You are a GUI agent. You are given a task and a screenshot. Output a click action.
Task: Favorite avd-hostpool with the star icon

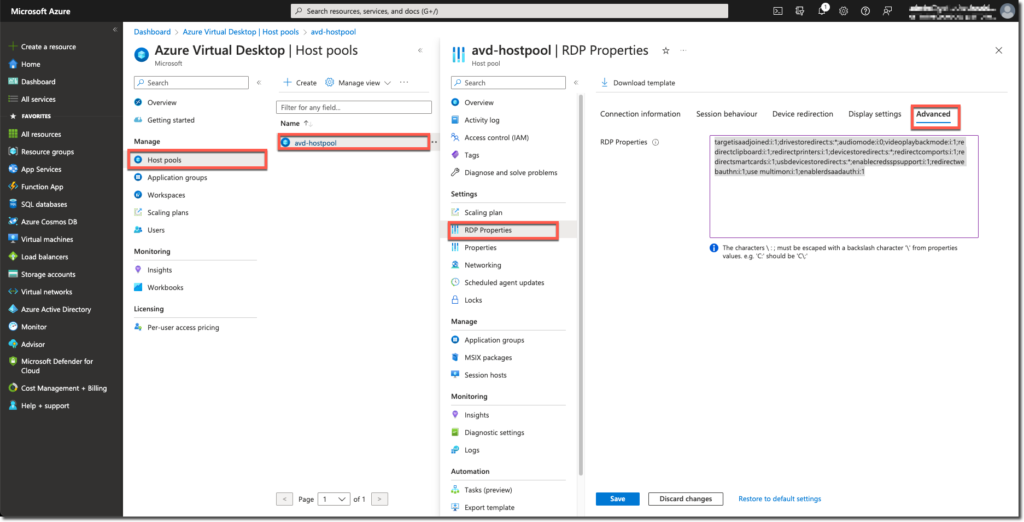click(665, 50)
